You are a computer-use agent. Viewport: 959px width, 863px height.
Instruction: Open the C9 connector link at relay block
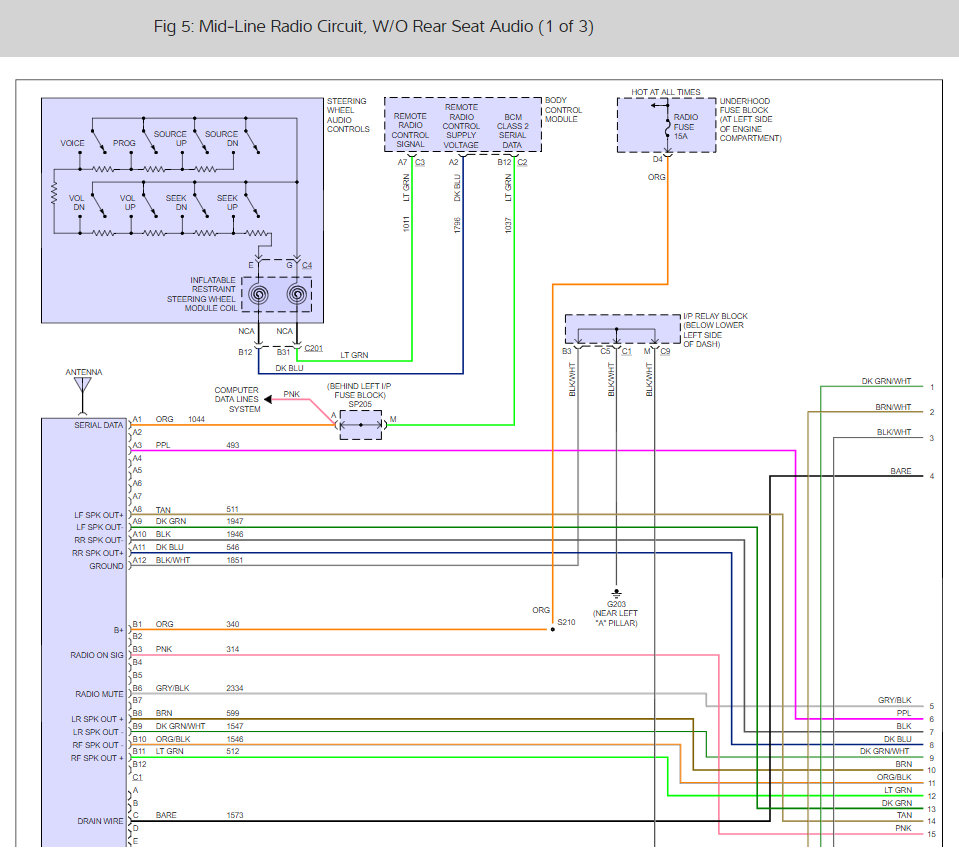tap(665, 351)
